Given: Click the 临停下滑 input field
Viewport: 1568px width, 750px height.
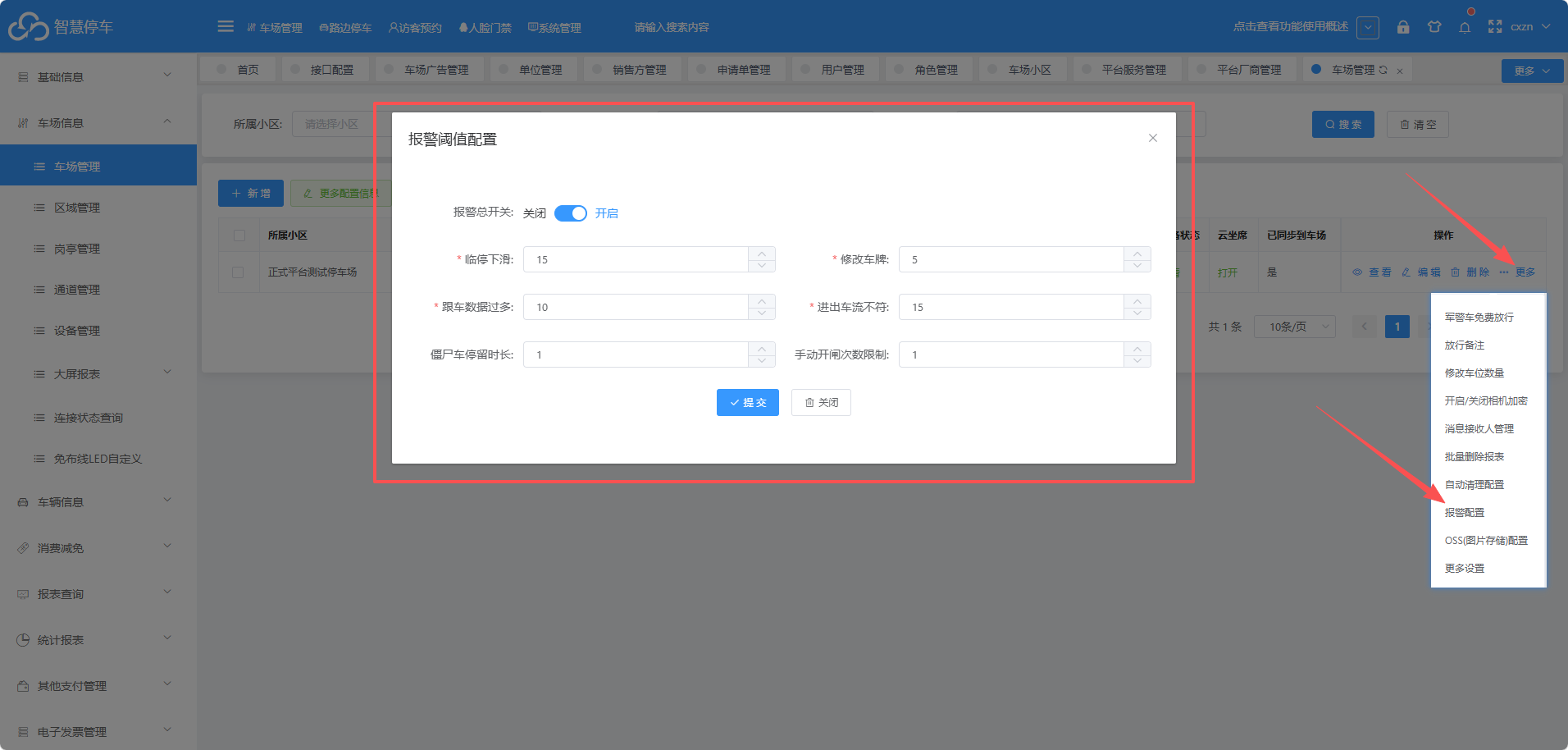Looking at the screenshot, I should pyautogui.click(x=636, y=259).
